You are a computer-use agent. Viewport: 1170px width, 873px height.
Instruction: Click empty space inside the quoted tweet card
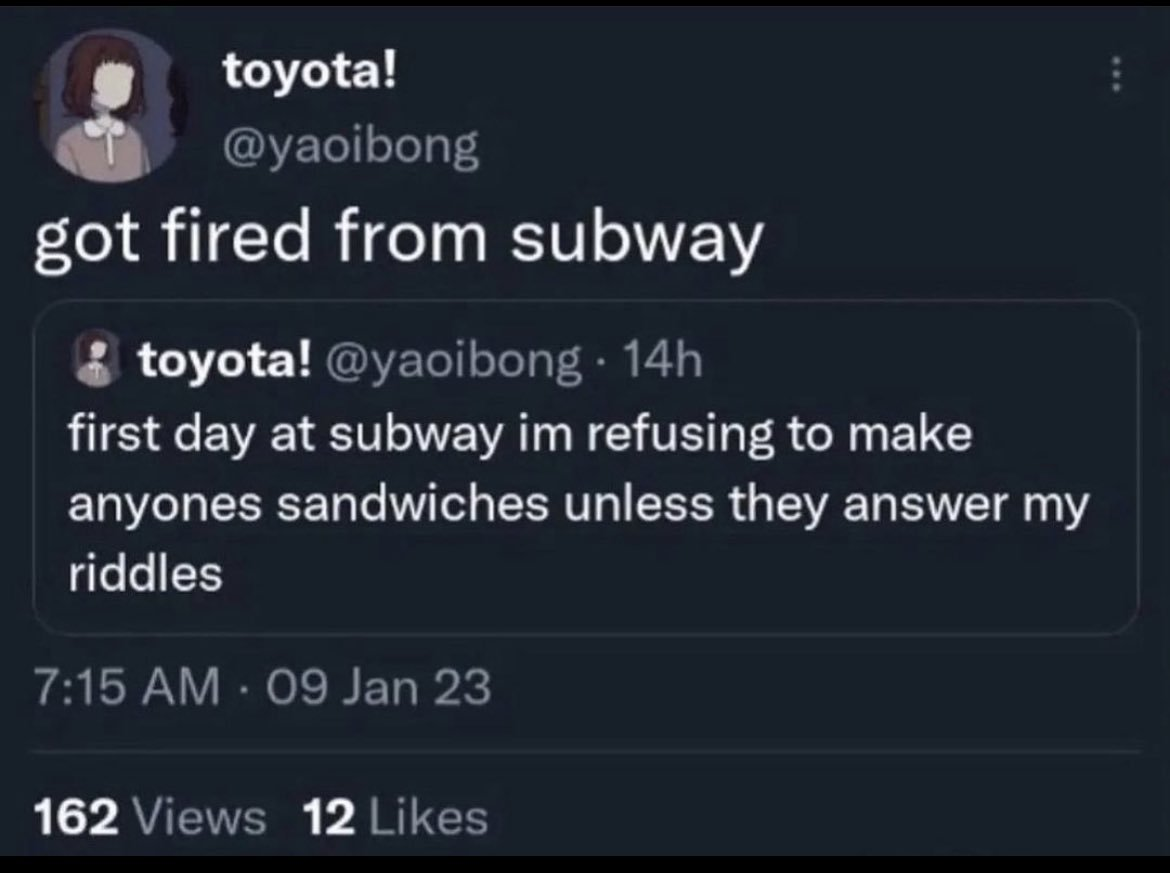[x=700, y=590]
